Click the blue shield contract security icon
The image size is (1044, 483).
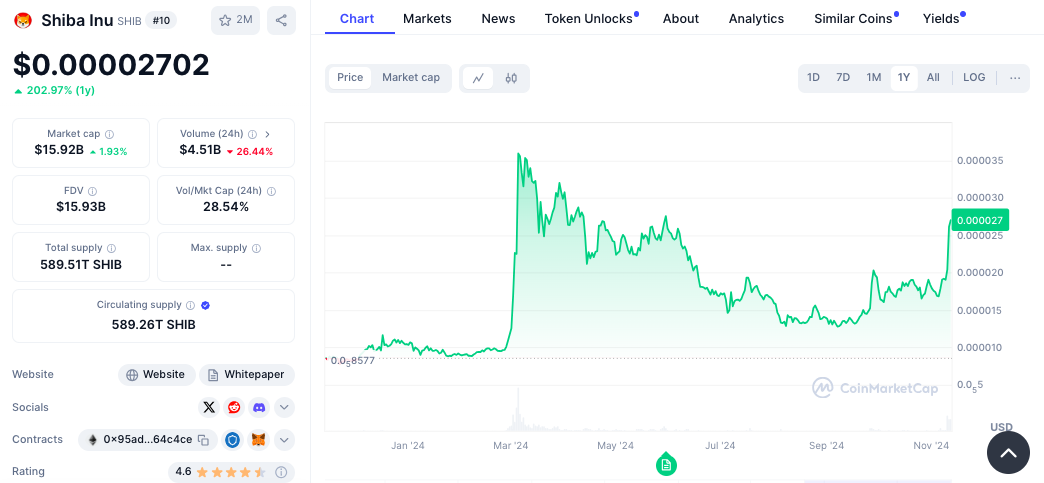[x=232, y=440]
